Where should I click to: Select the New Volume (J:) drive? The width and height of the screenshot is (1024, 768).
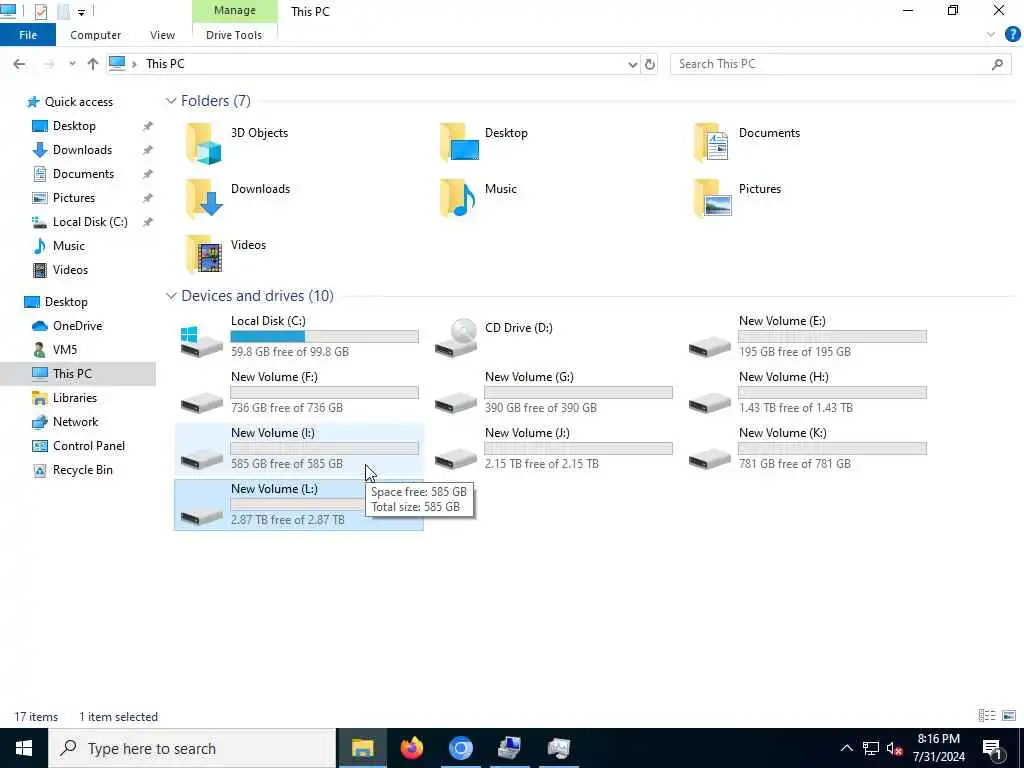tap(553, 449)
